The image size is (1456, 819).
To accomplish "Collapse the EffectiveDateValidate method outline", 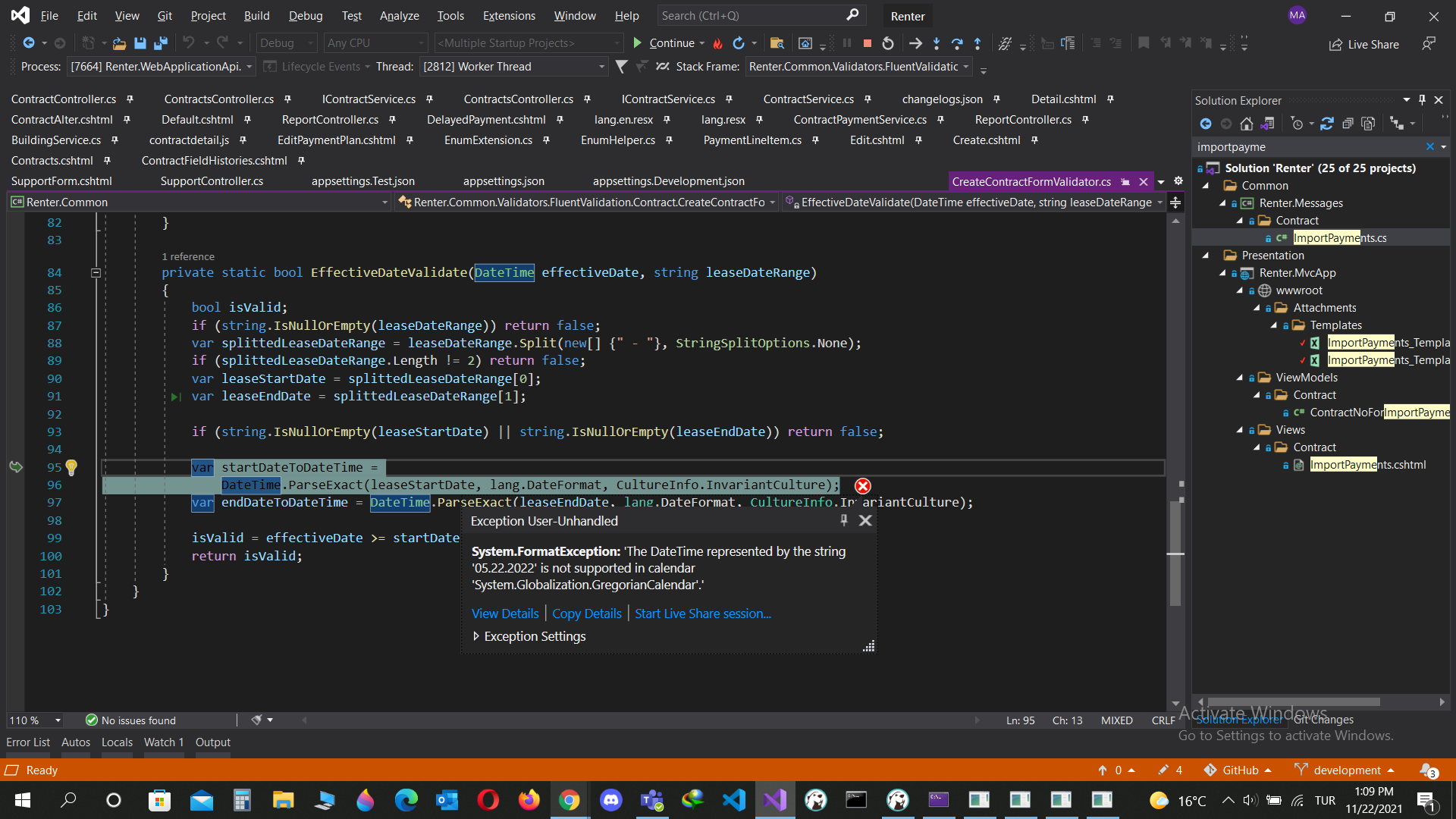I will 96,273.
